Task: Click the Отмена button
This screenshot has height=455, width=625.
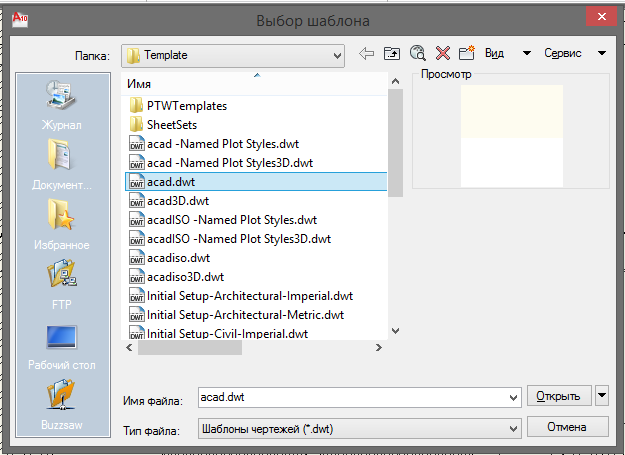Action: tap(568, 427)
